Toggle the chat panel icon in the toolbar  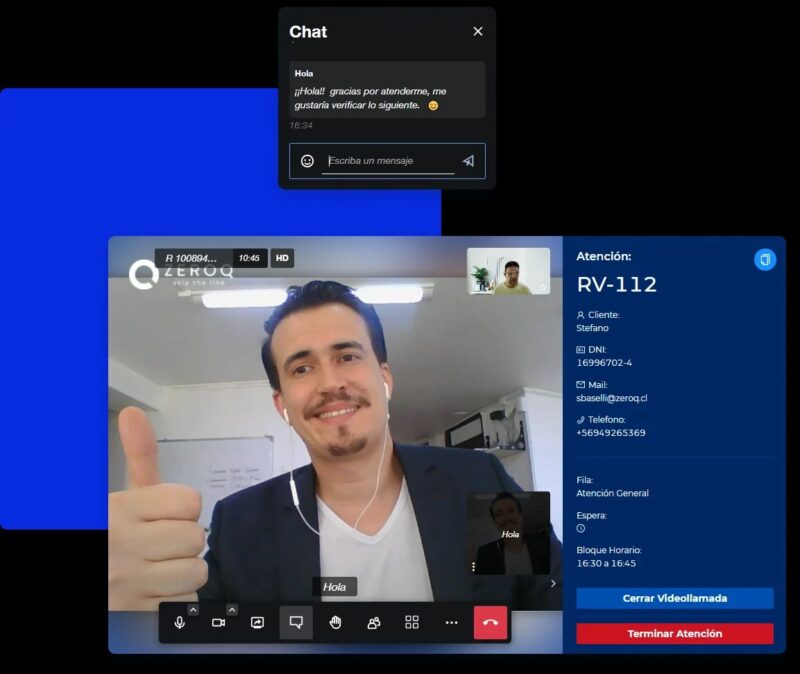(x=296, y=622)
